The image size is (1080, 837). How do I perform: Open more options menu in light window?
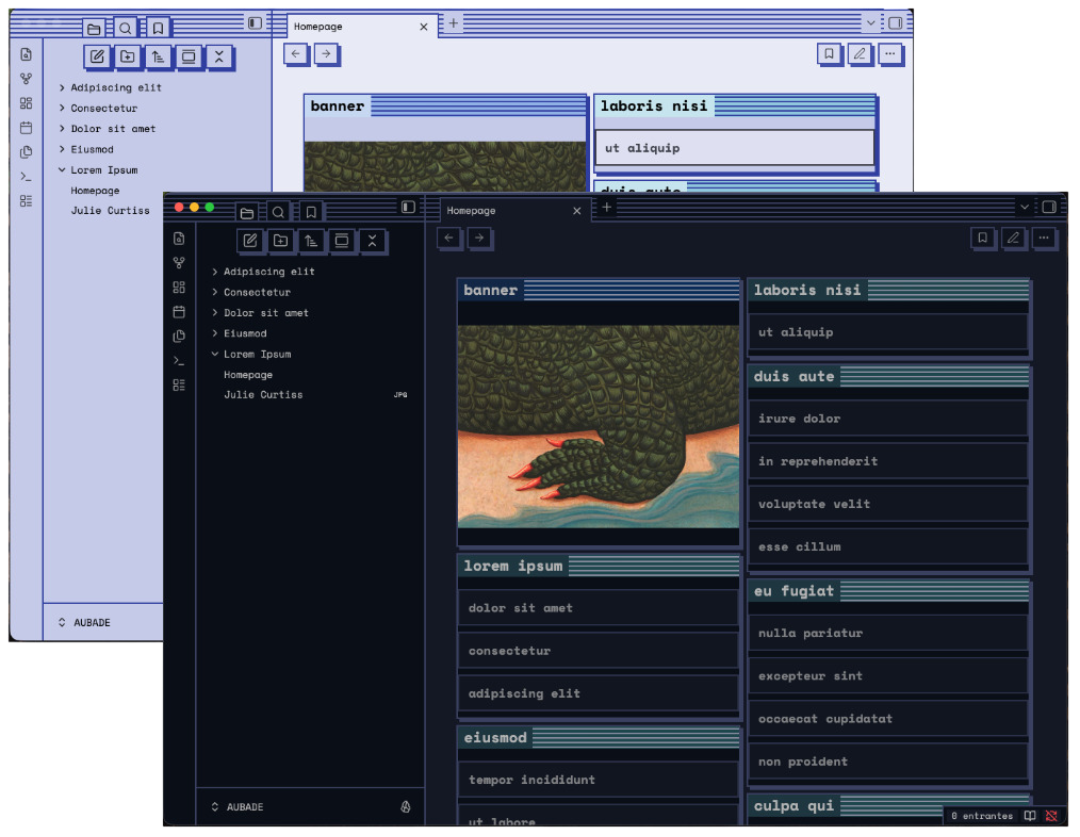pyautogui.click(x=890, y=53)
